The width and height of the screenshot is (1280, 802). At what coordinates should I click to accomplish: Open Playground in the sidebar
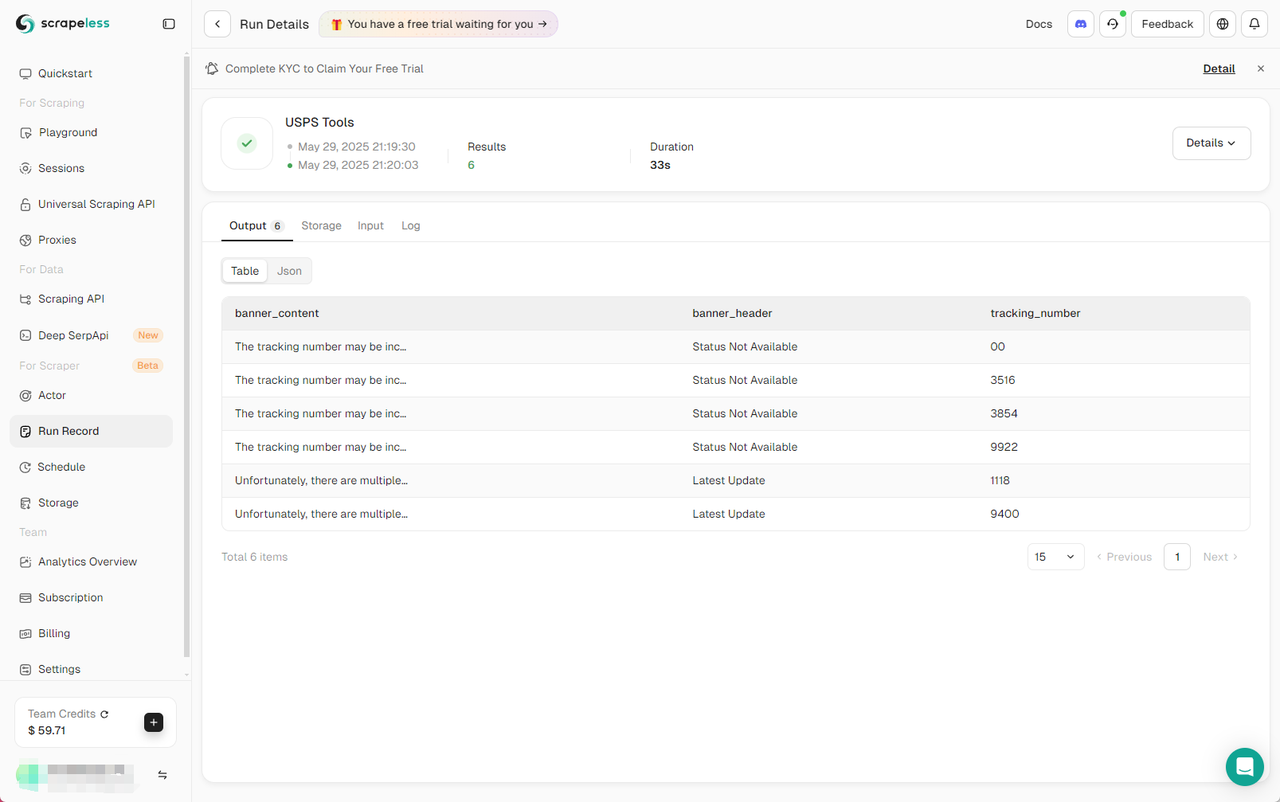(91, 133)
